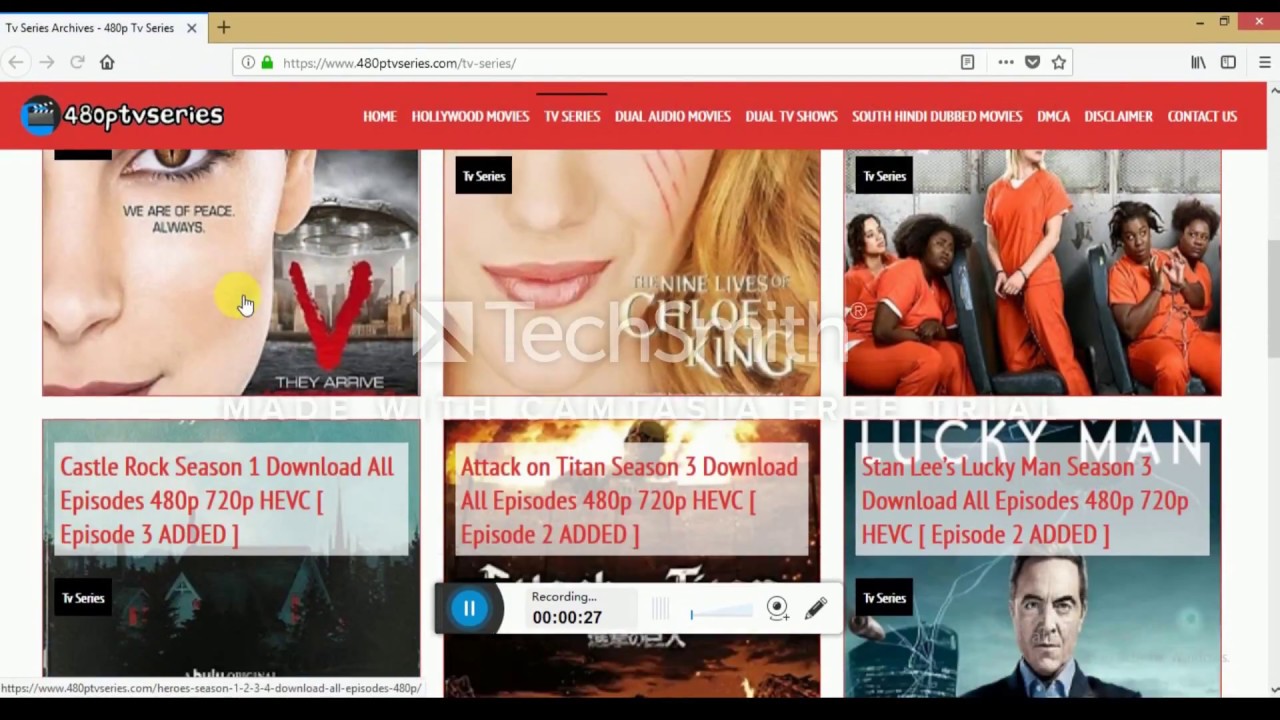Screen dimensions: 1280x720
Task: Open the DMCA page link
Action: click(1053, 116)
